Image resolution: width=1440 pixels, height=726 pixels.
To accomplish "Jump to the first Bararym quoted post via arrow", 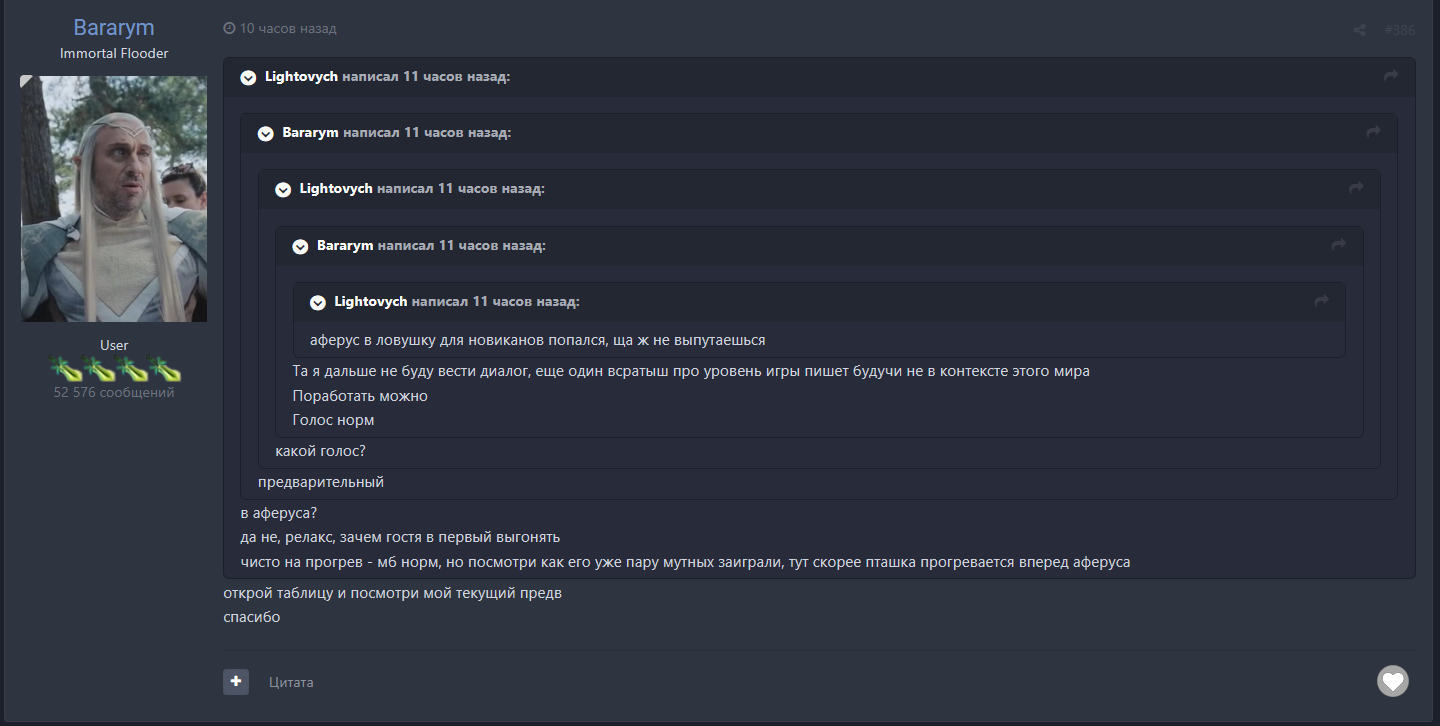I will 1373,132.
